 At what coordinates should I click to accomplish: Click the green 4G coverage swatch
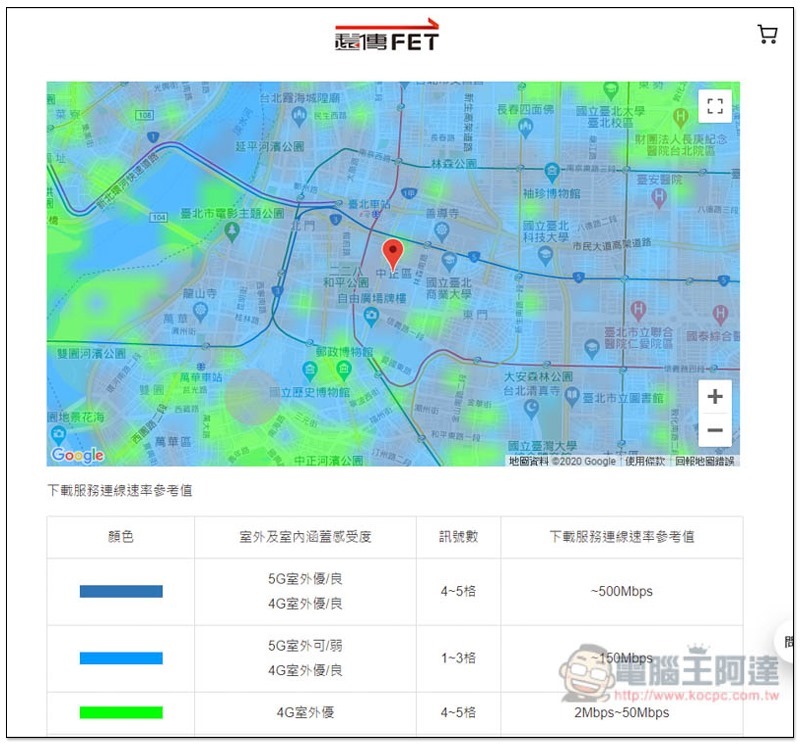pos(121,712)
